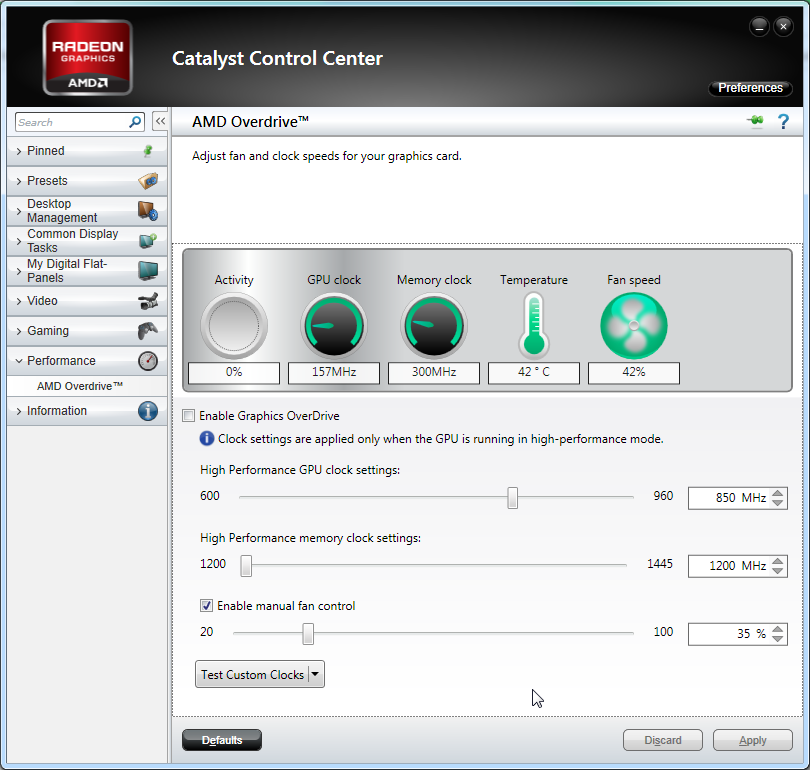Click the blue info icon near clock settings note
The height and width of the screenshot is (770, 810).
tap(207, 438)
